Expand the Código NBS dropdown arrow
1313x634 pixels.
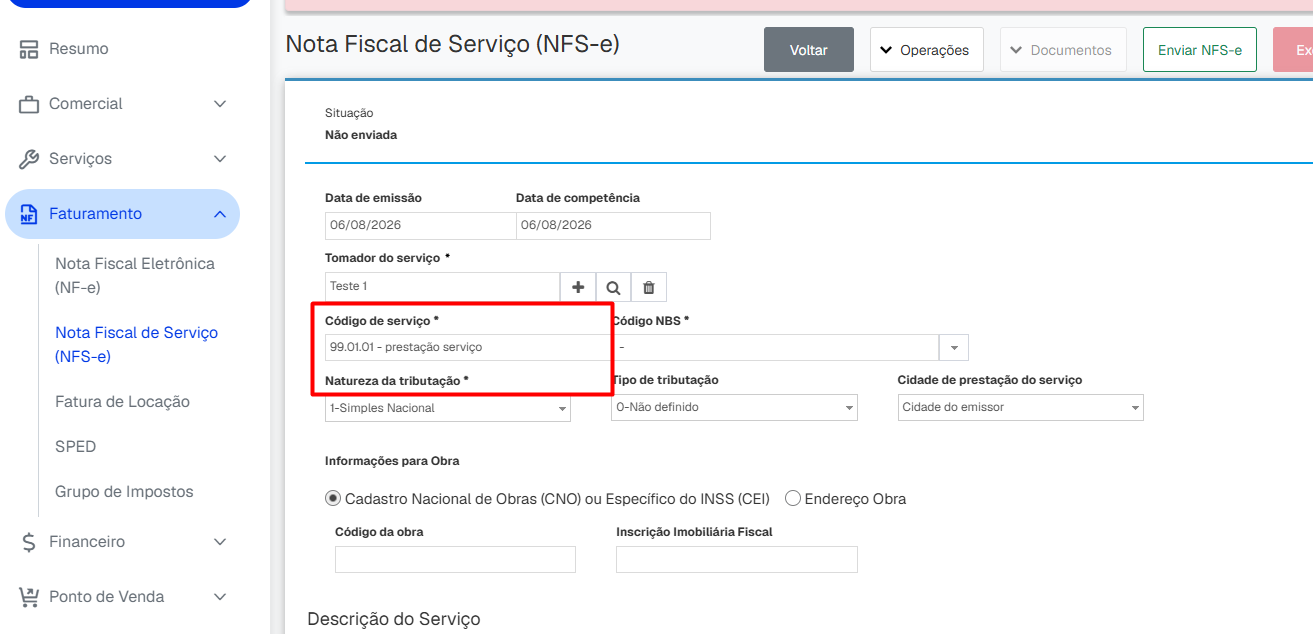click(x=953, y=348)
